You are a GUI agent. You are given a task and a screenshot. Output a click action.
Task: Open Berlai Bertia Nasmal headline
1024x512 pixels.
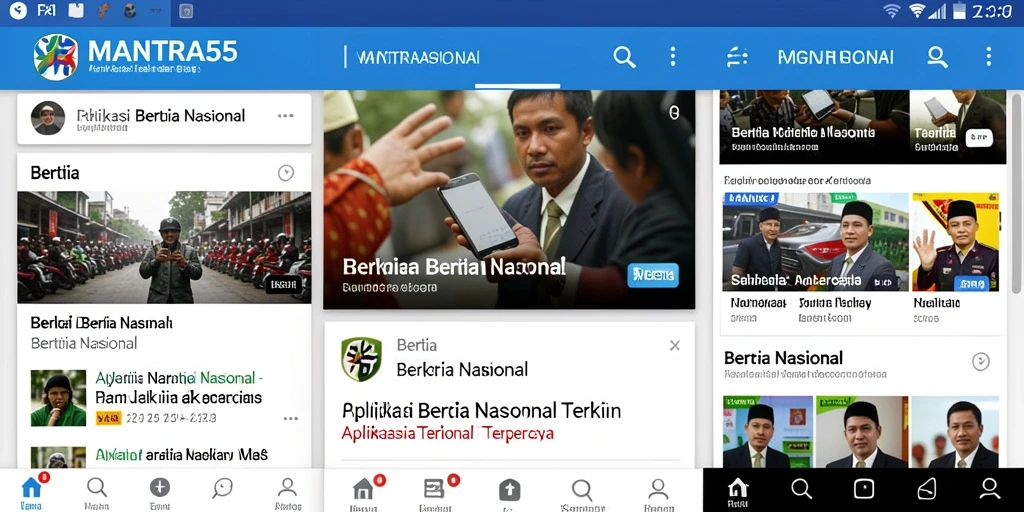102,323
